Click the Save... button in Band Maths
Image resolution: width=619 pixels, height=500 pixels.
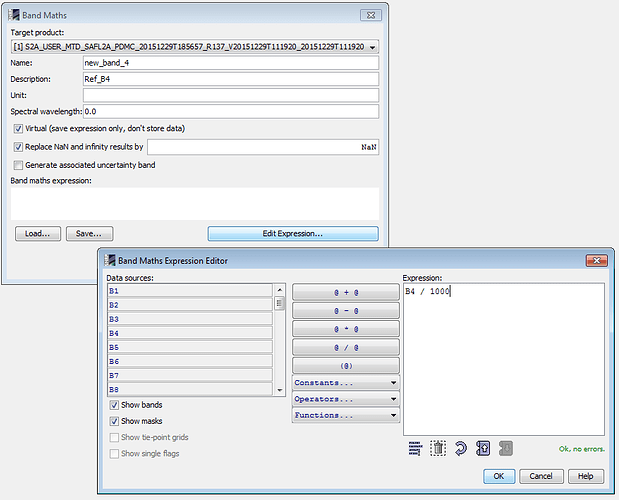tap(89, 234)
